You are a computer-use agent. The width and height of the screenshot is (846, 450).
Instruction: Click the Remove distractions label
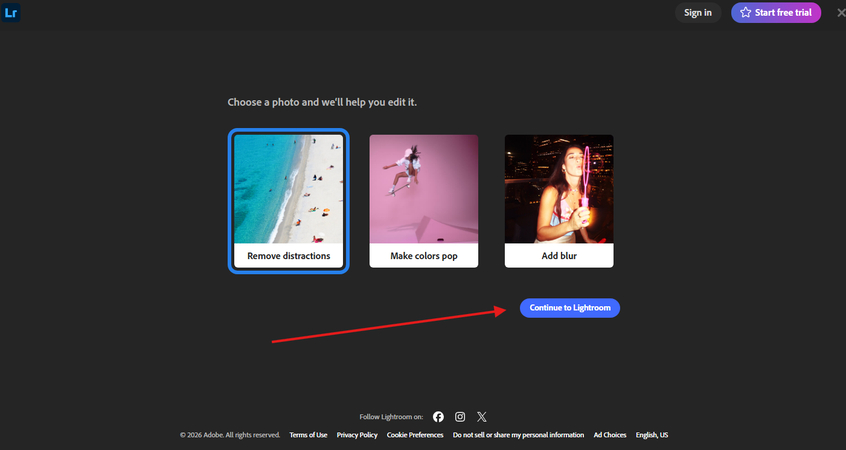(x=289, y=256)
